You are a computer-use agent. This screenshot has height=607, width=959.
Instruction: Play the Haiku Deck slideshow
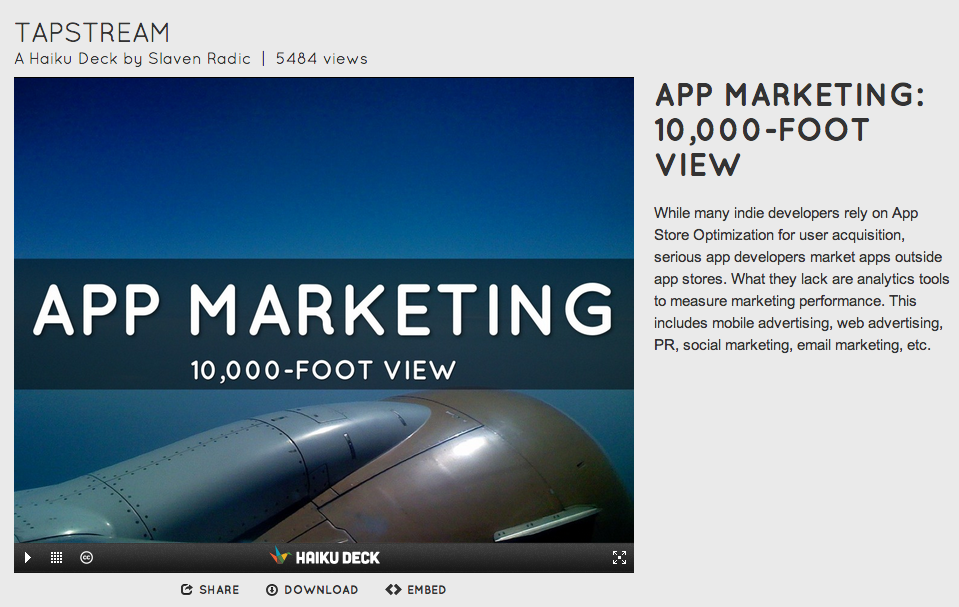[x=28, y=558]
